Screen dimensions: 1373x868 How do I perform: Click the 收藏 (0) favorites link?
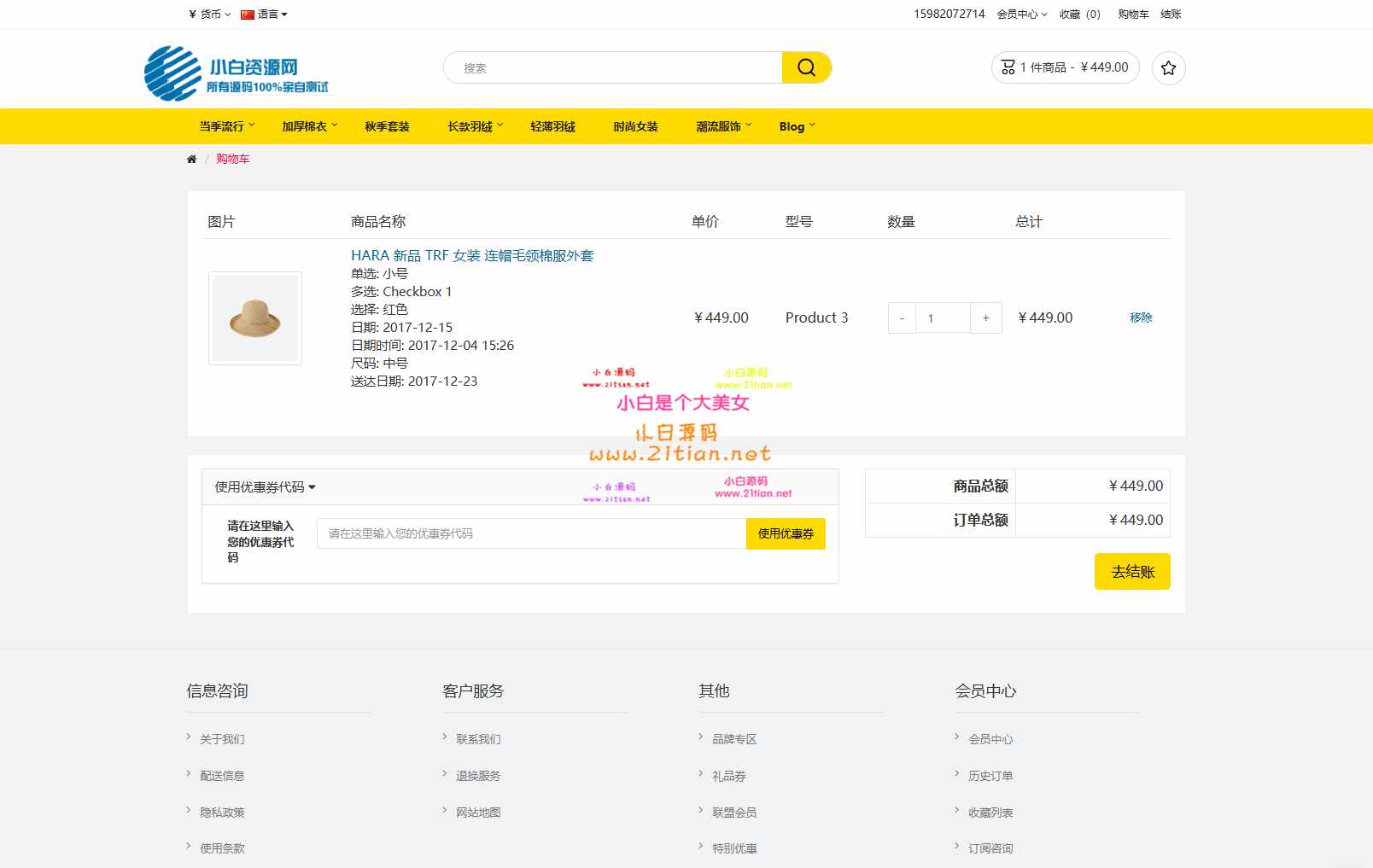pos(1078,15)
